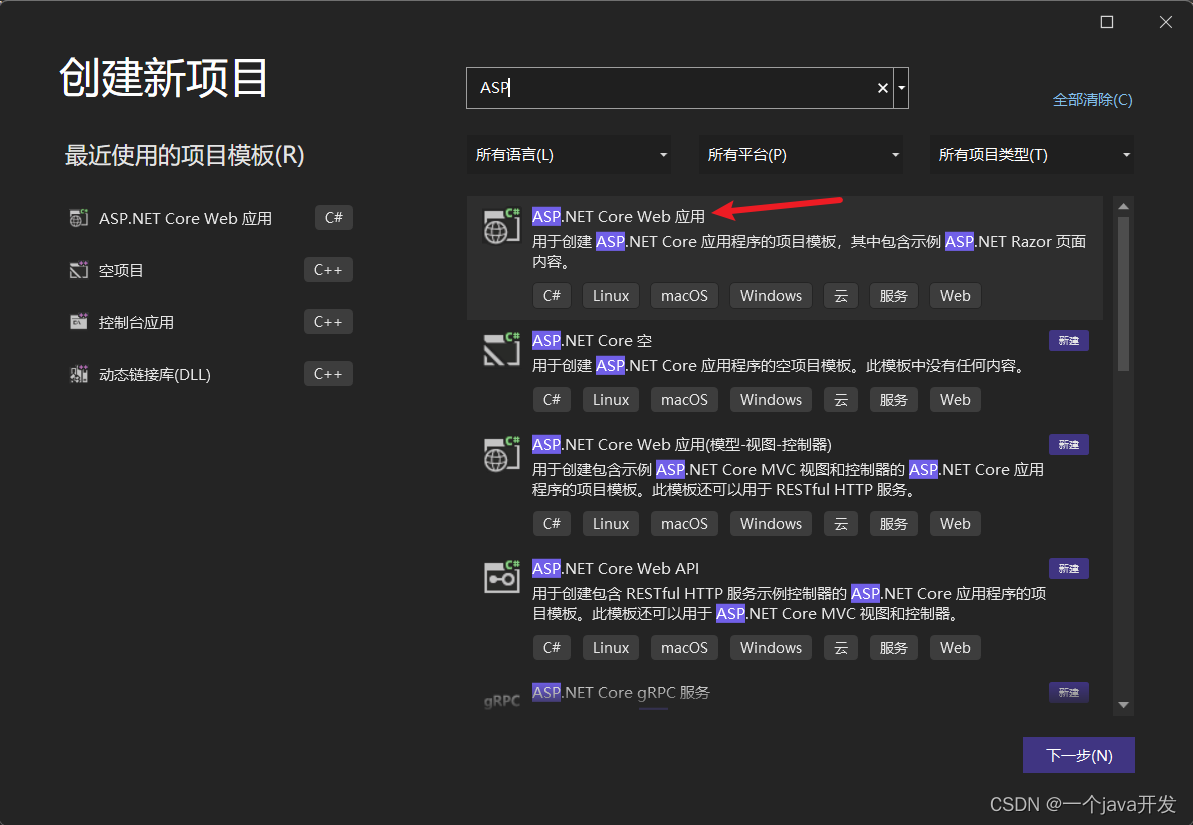Click the ASP.NET Core 空 template icon

501,349
